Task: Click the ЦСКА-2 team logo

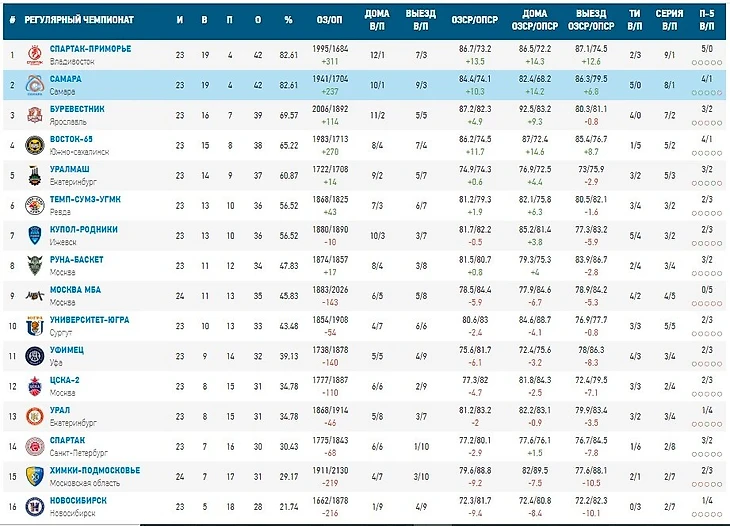Action: (x=34, y=386)
